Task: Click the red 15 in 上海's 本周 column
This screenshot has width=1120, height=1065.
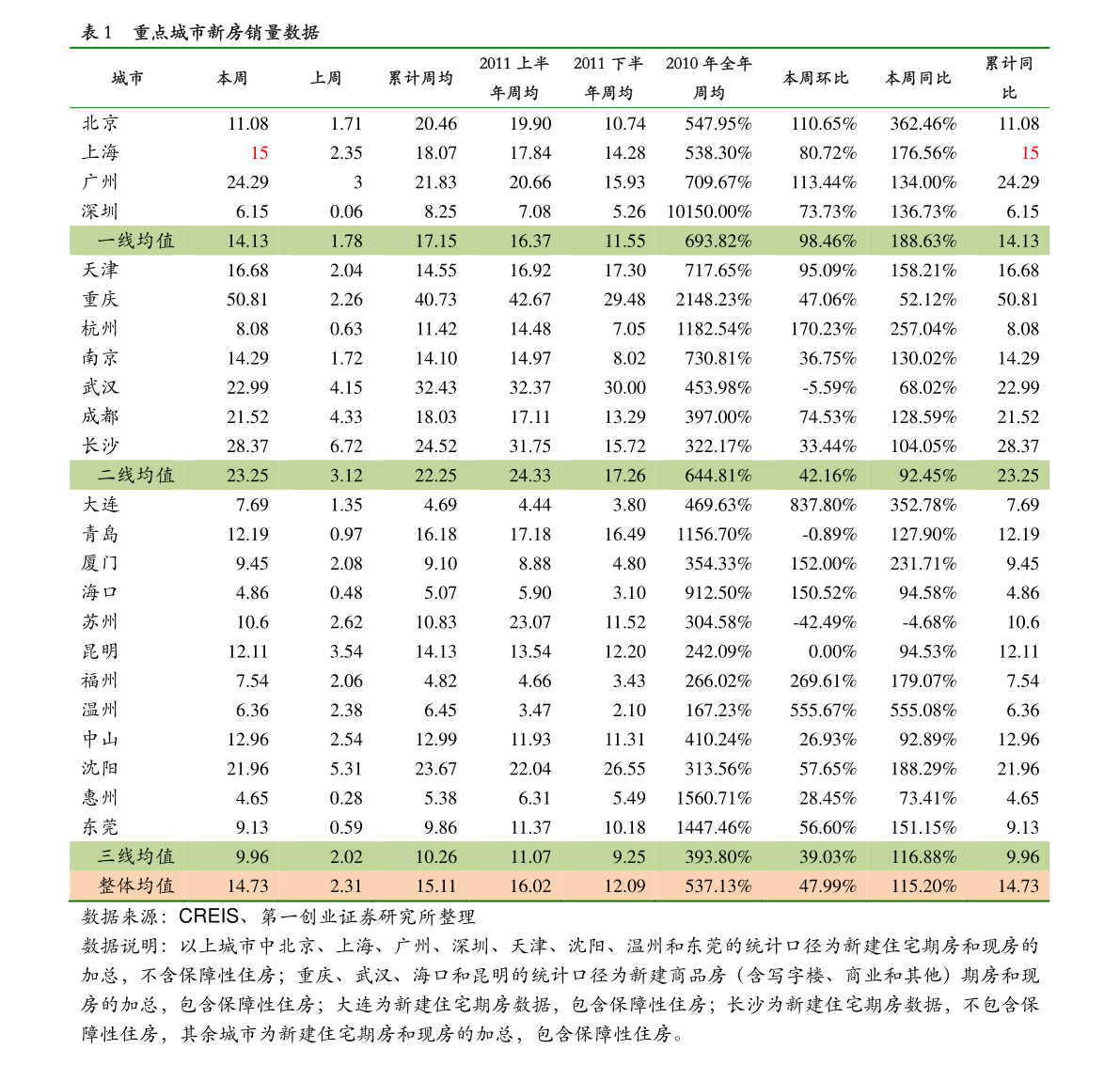Action: point(260,153)
